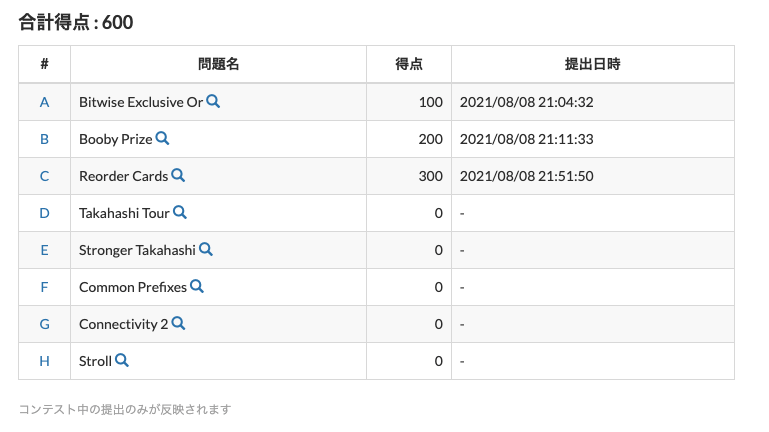Open the magnifier icon beside Booby Prize
Viewport: 769px width, 432px height.
tap(162, 138)
